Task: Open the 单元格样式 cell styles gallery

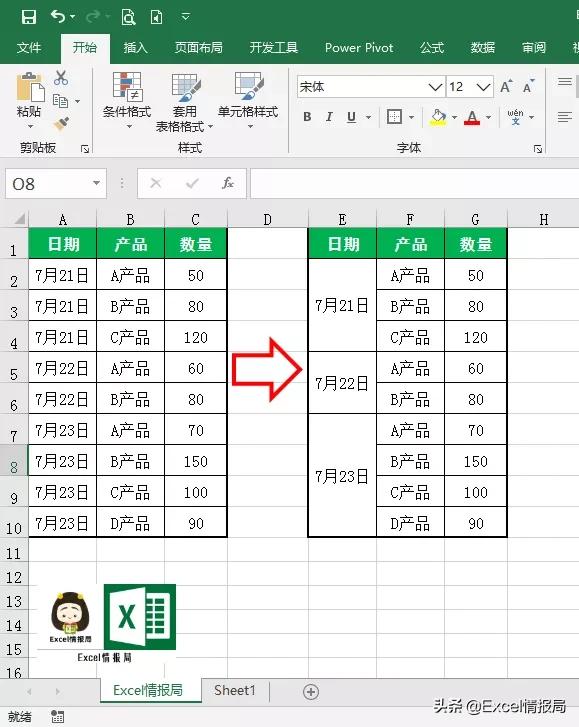Action: pos(248,101)
